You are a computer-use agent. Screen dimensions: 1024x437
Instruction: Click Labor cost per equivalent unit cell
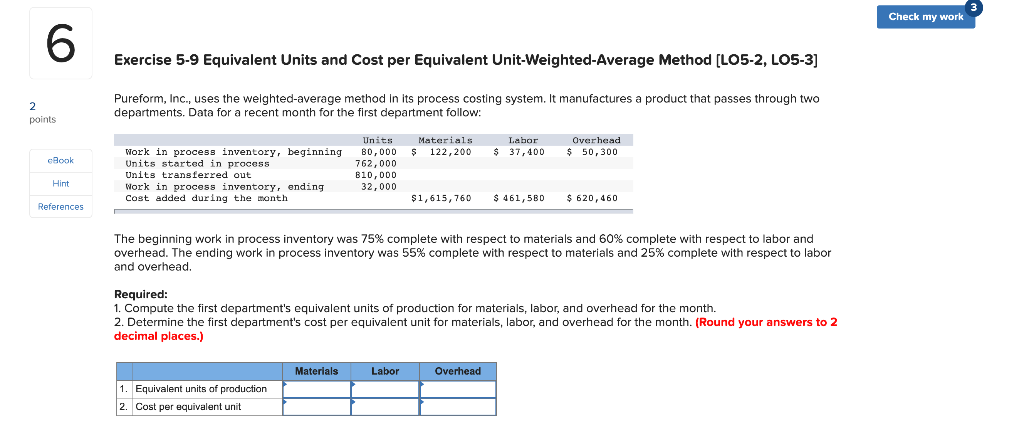(385, 406)
